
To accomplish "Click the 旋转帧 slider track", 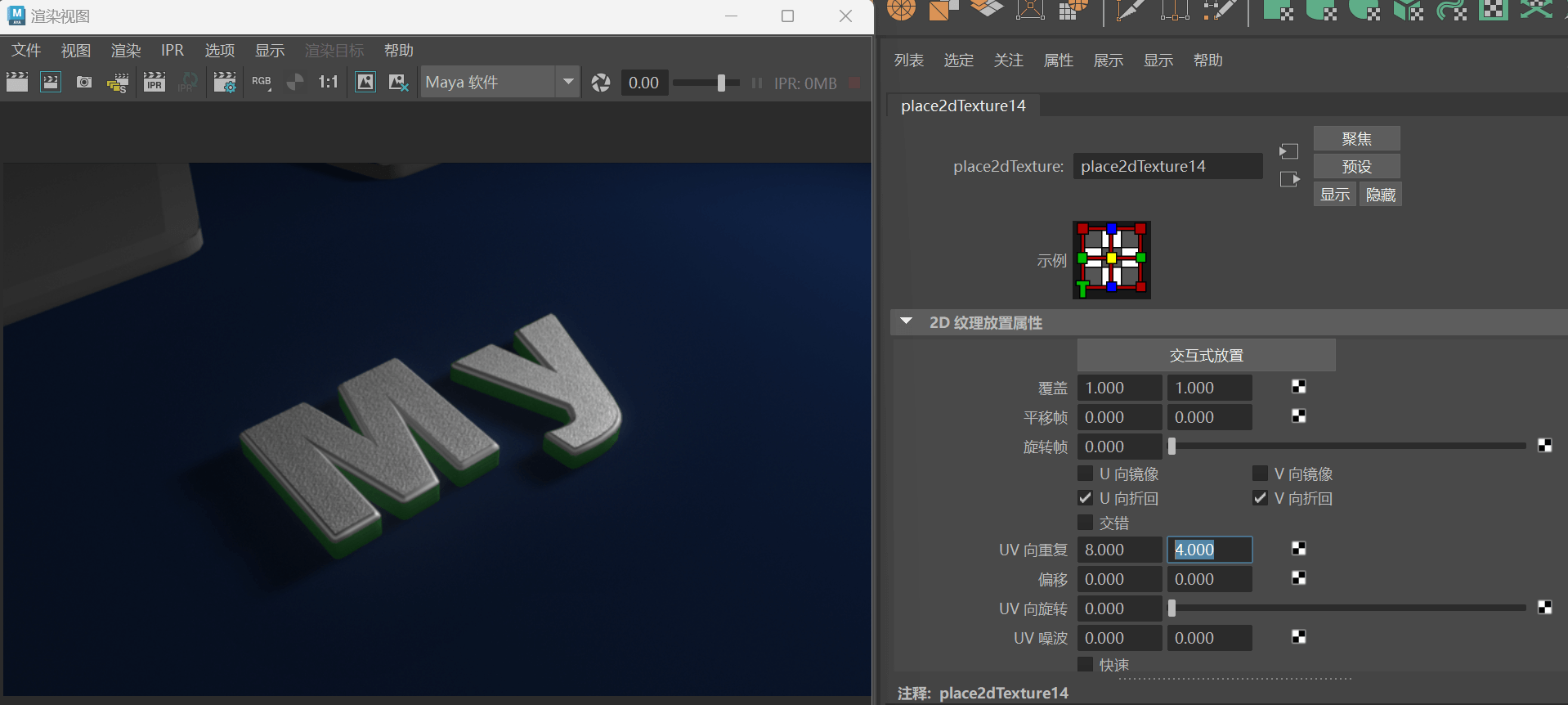I will pos(1349,447).
